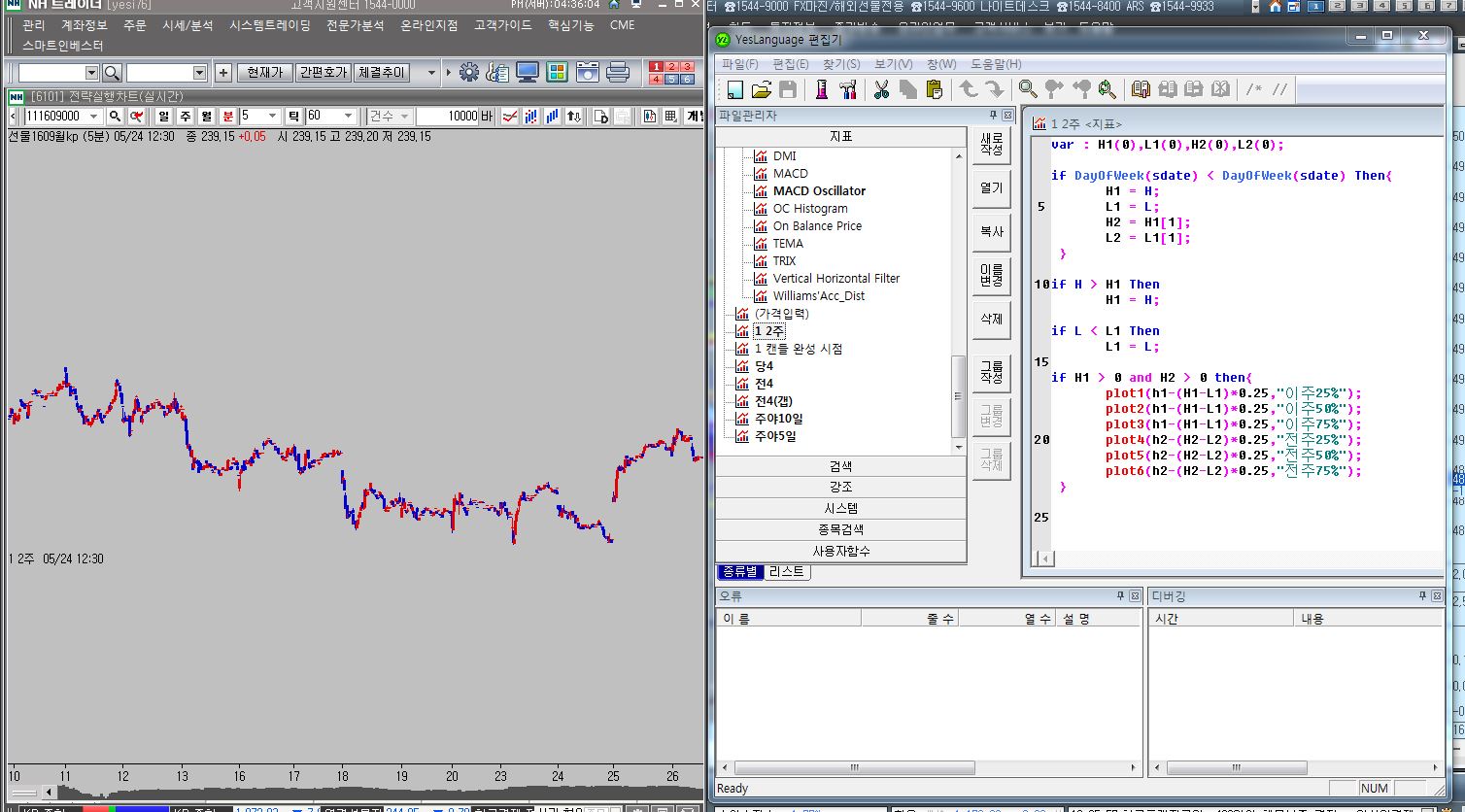Select the MACD Oscillator indicator item
Viewport: 1465px width, 812px height.
tap(819, 190)
